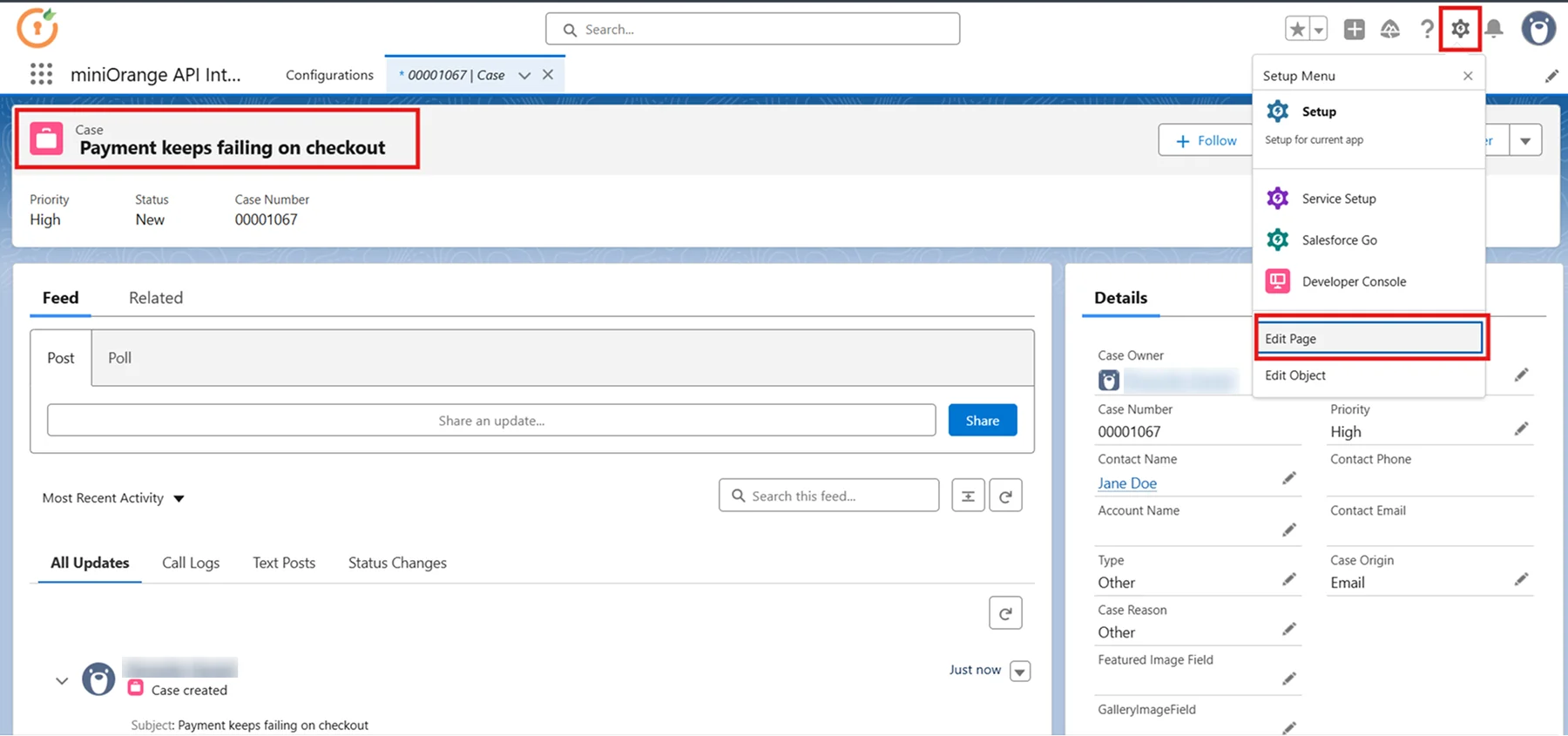This screenshot has height=736, width=1568.
Task: Edit the Contact Name field
Action: [x=1289, y=478]
